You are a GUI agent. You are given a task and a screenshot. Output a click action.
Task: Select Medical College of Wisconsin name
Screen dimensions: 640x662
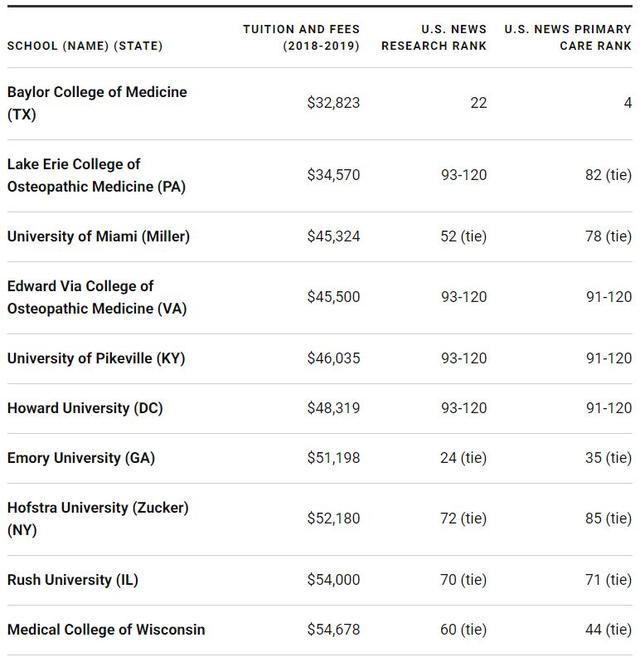pos(106,630)
